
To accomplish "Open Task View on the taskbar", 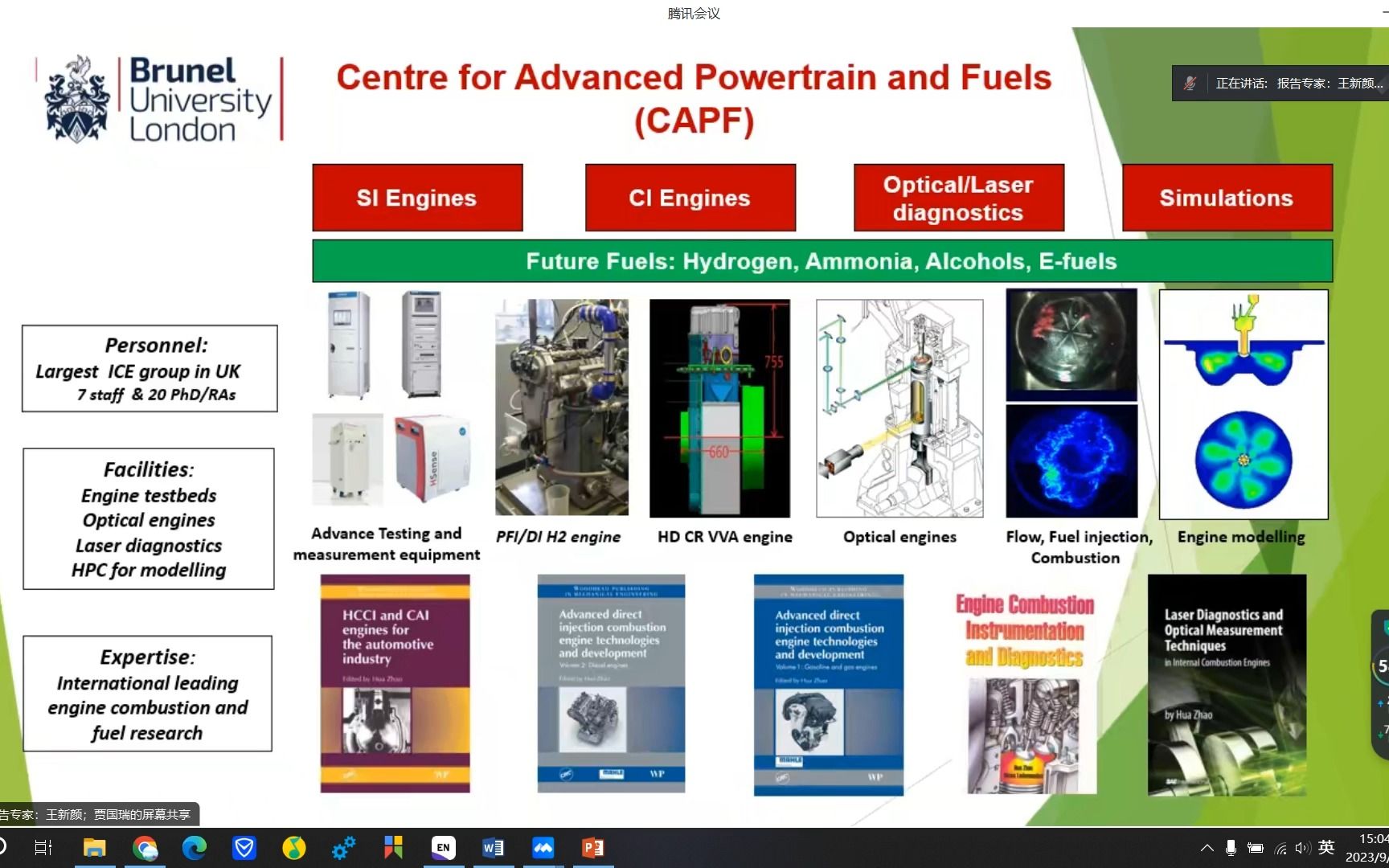I will (x=43, y=848).
